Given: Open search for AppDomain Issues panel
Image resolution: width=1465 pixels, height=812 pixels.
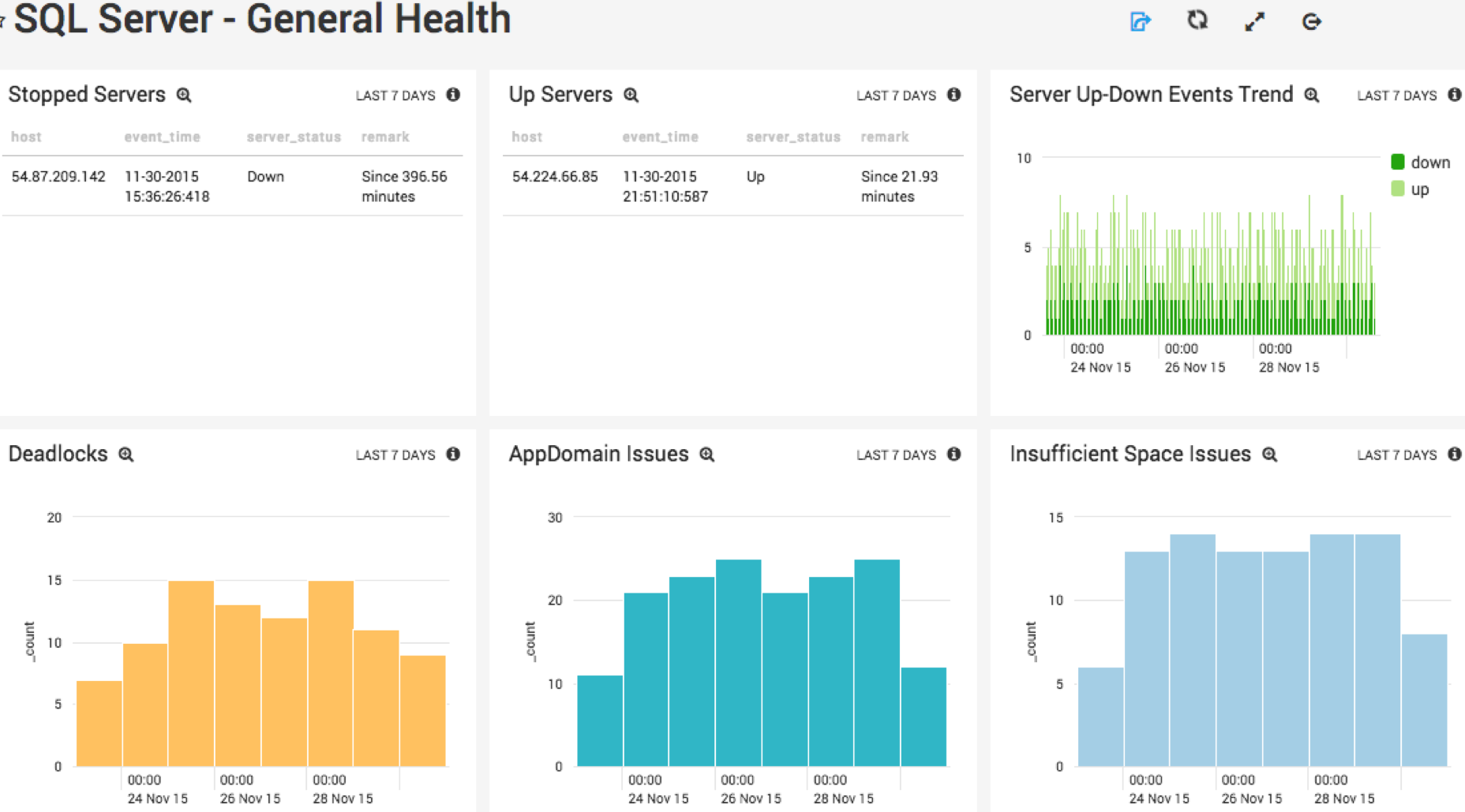Looking at the screenshot, I should (x=707, y=455).
